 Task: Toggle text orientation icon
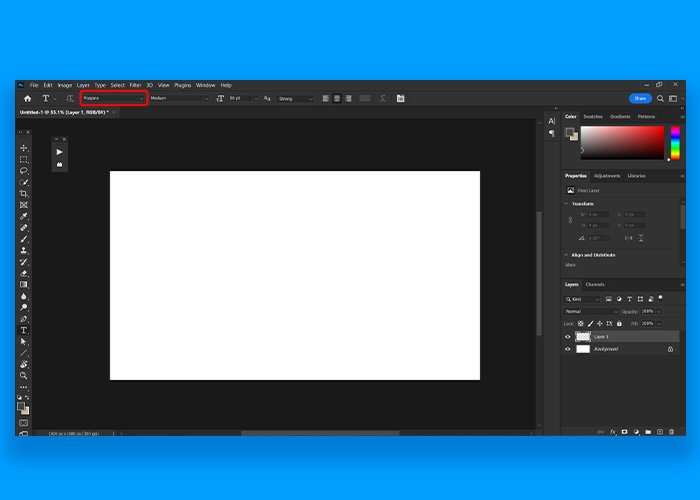click(70, 99)
